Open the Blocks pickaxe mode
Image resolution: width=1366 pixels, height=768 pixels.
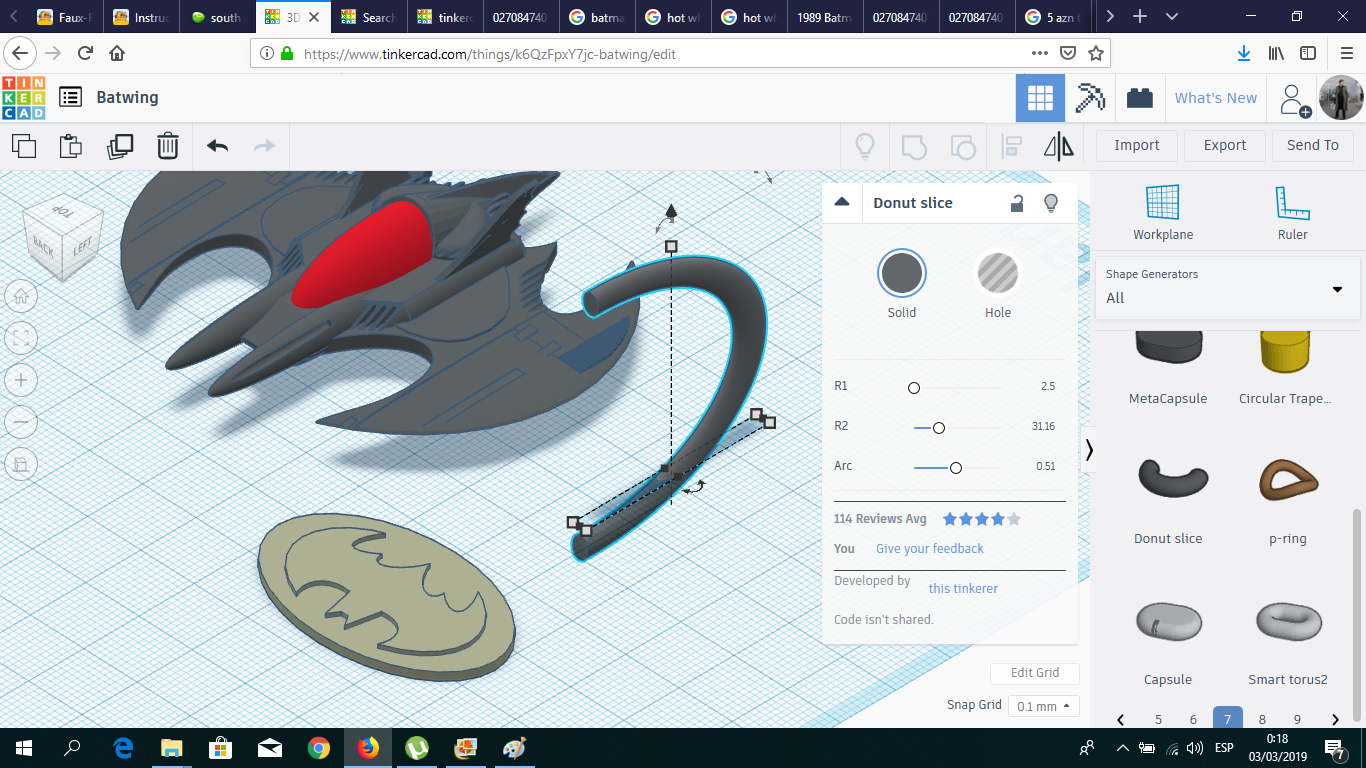click(1090, 98)
